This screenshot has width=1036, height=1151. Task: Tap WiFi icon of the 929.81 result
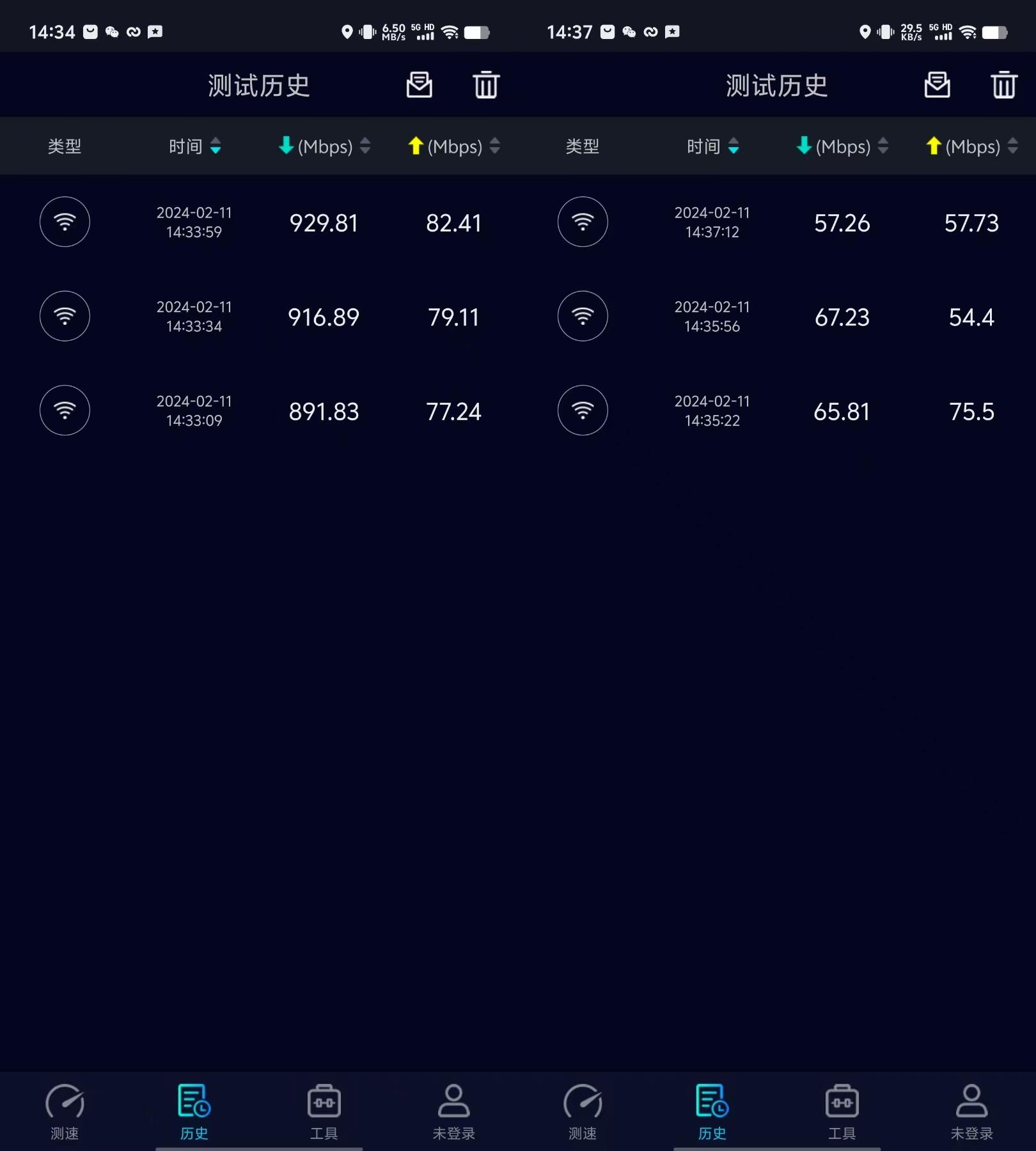tap(65, 222)
